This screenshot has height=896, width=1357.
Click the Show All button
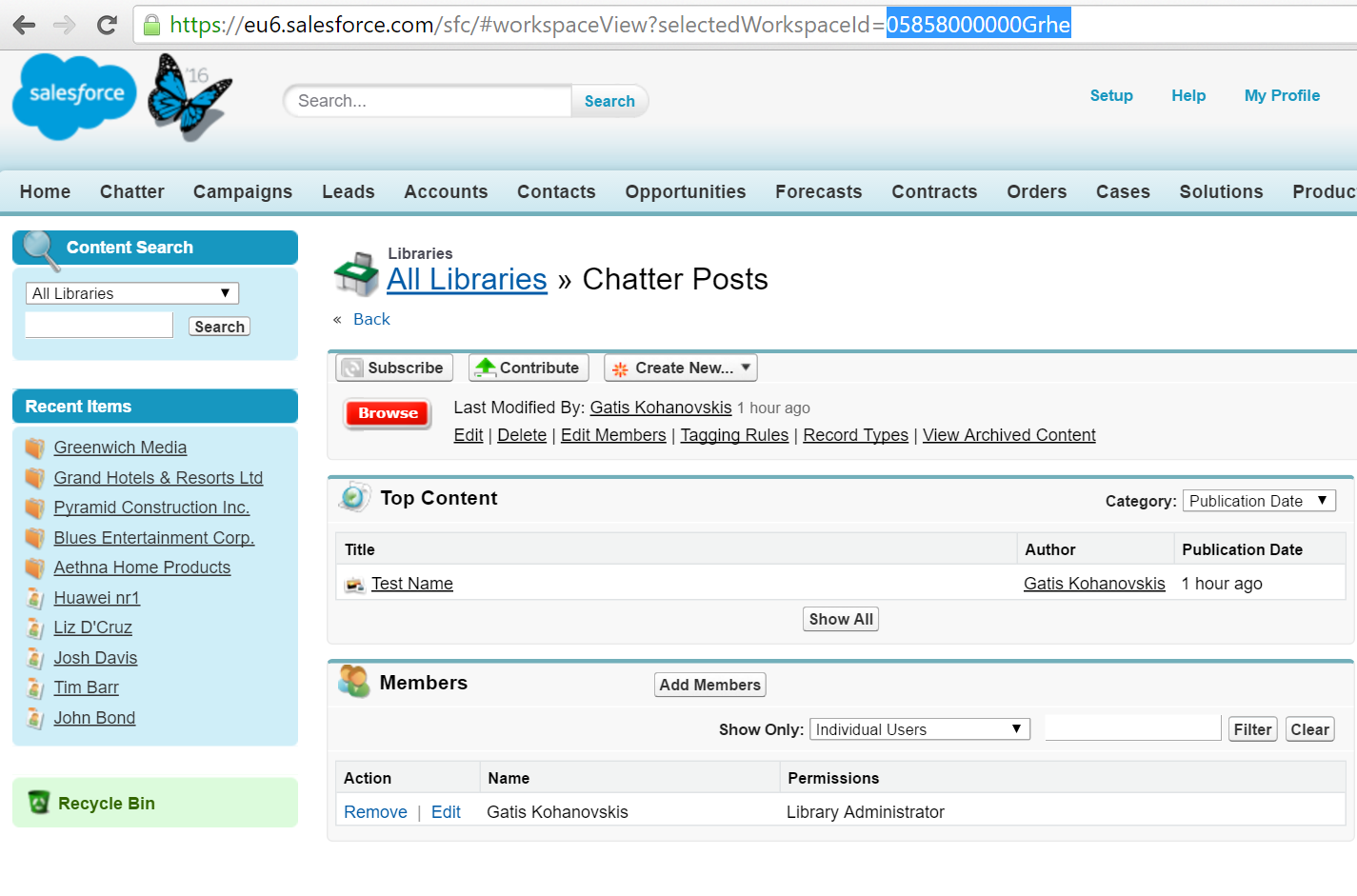(x=841, y=619)
